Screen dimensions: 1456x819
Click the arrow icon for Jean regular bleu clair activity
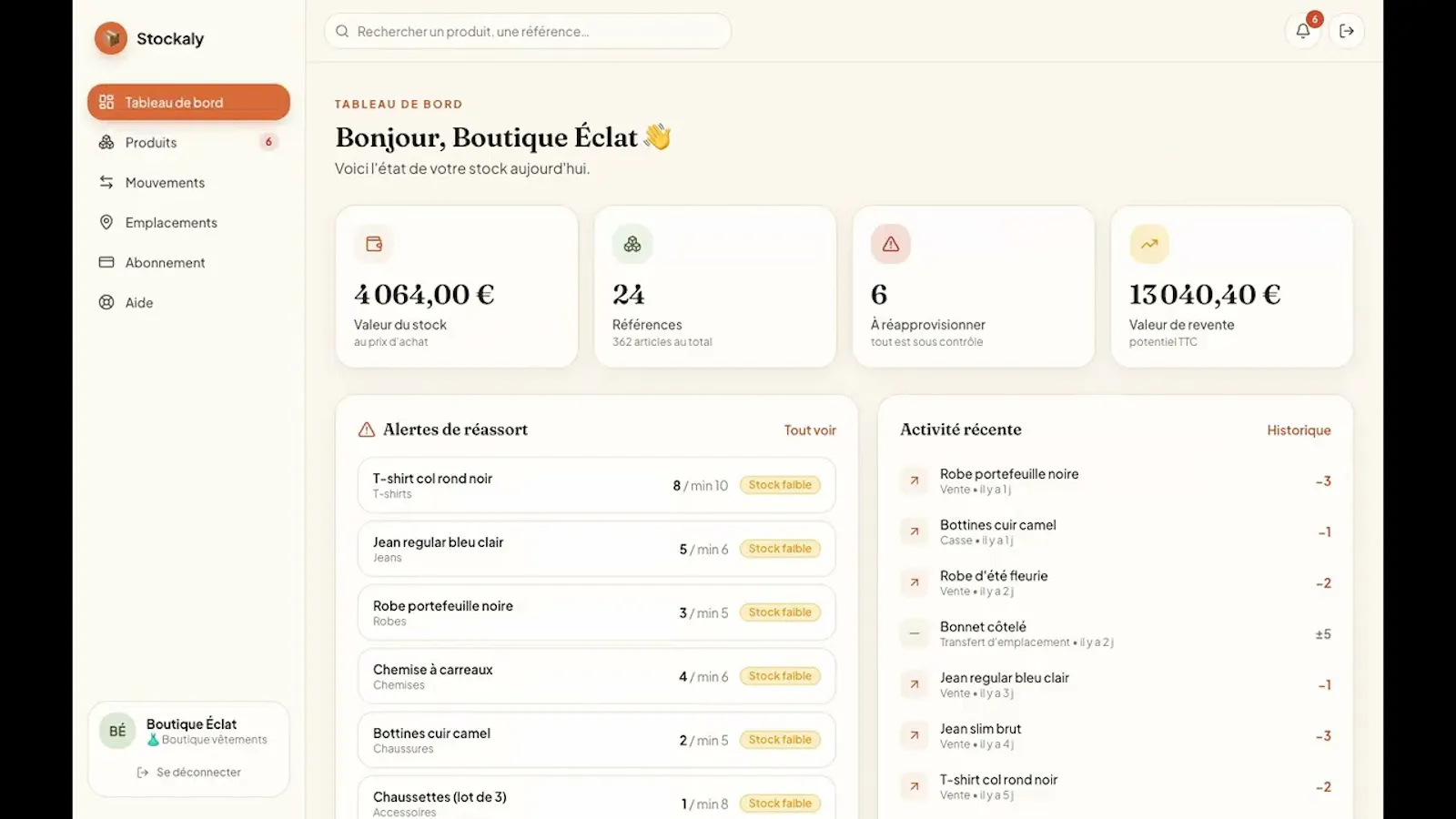[x=915, y=684]
